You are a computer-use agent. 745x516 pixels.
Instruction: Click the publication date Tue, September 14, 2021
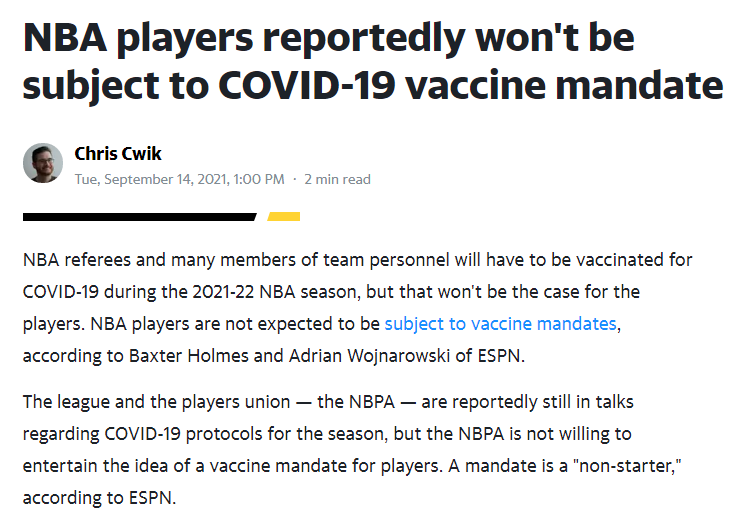pos(152,179)
